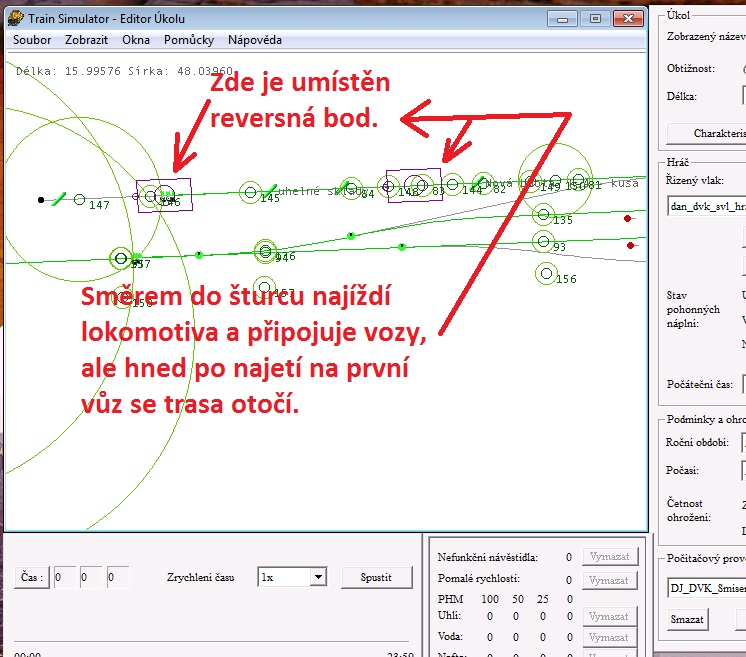Click the third Čas seconds input field

click(x=118, y=578)
